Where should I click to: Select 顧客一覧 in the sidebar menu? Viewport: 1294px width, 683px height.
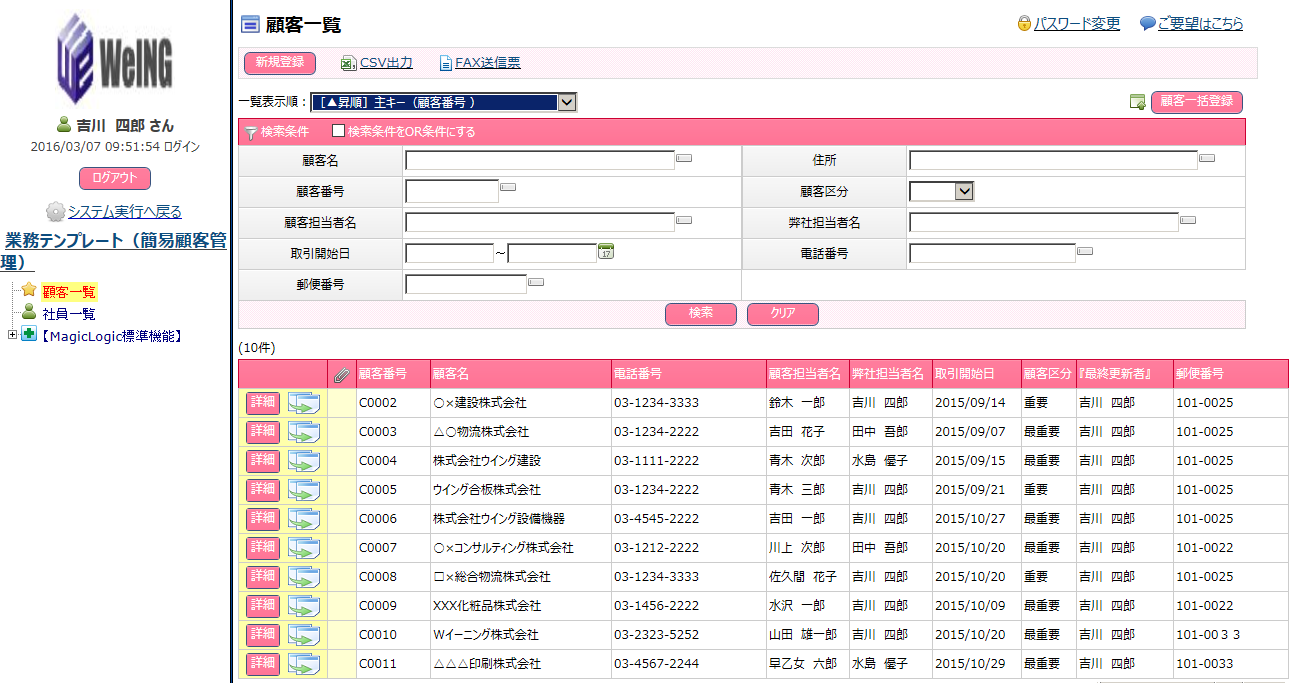69,292
